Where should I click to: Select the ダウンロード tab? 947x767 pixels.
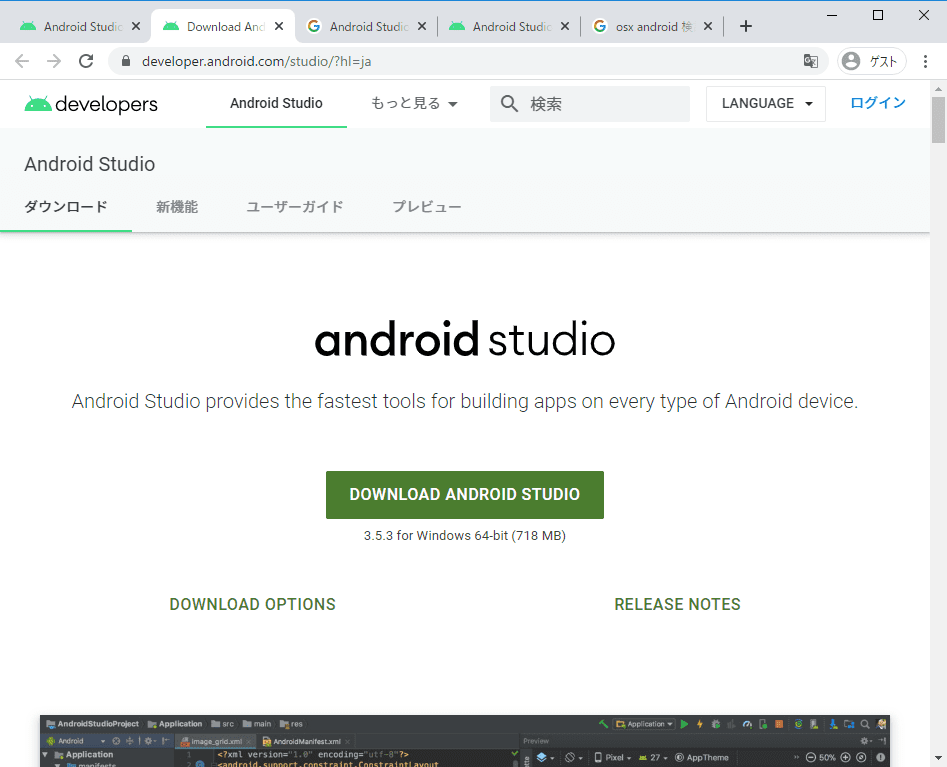point(66,207)
